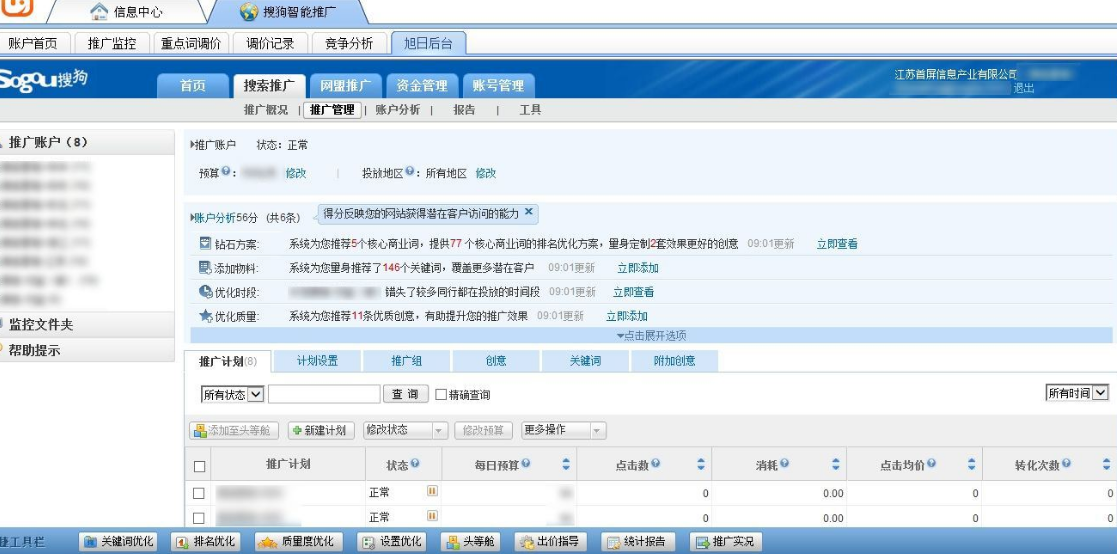Click the help icon next to 状态
Screen dimensions: 1117x554
tap(415, 464)
